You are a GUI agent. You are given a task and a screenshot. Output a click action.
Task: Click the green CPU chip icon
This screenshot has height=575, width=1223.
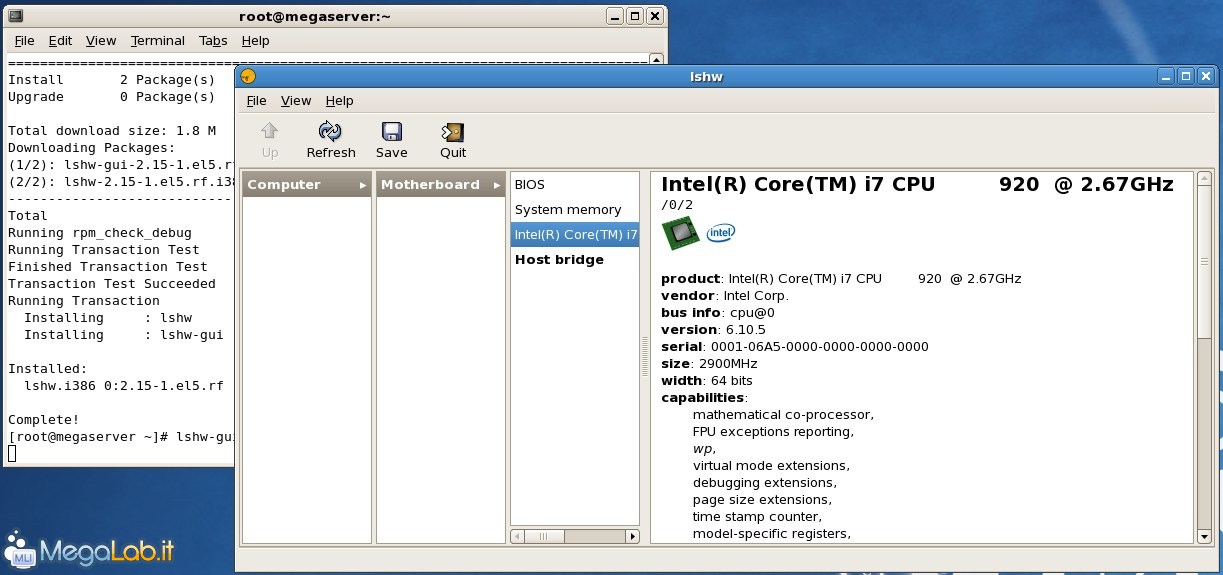point(680,233)
